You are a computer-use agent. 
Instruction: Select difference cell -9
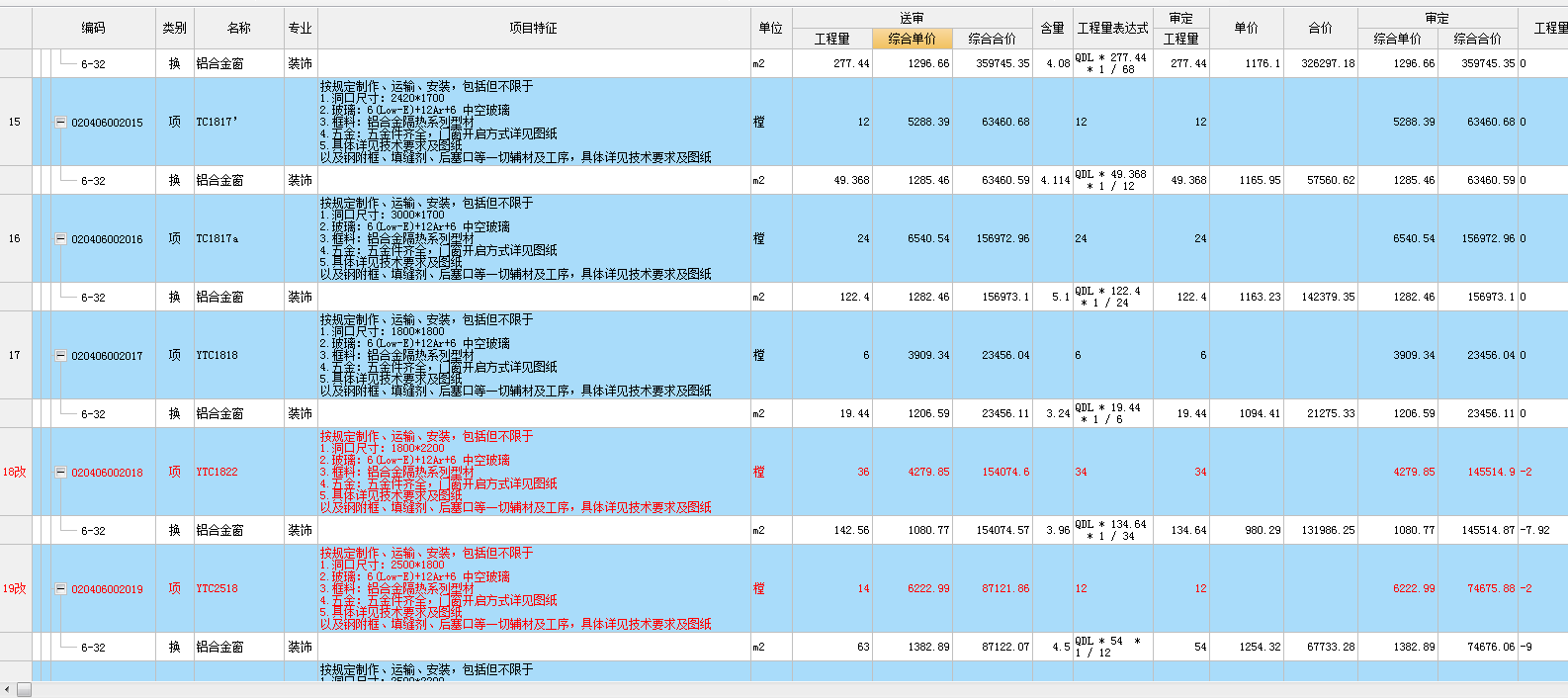click(x=1543, y=648)
